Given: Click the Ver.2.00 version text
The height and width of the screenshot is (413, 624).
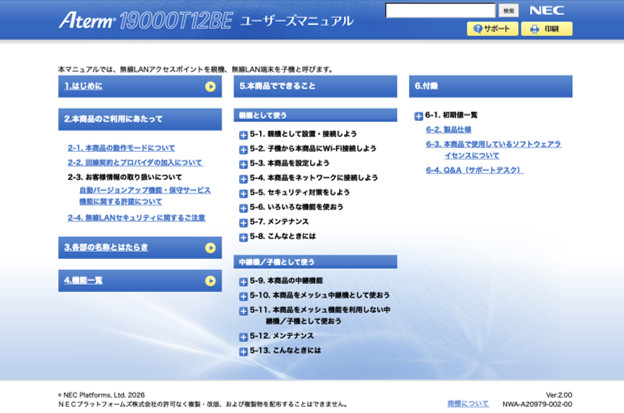Looking at the screenshot, I should click(559, 395).
